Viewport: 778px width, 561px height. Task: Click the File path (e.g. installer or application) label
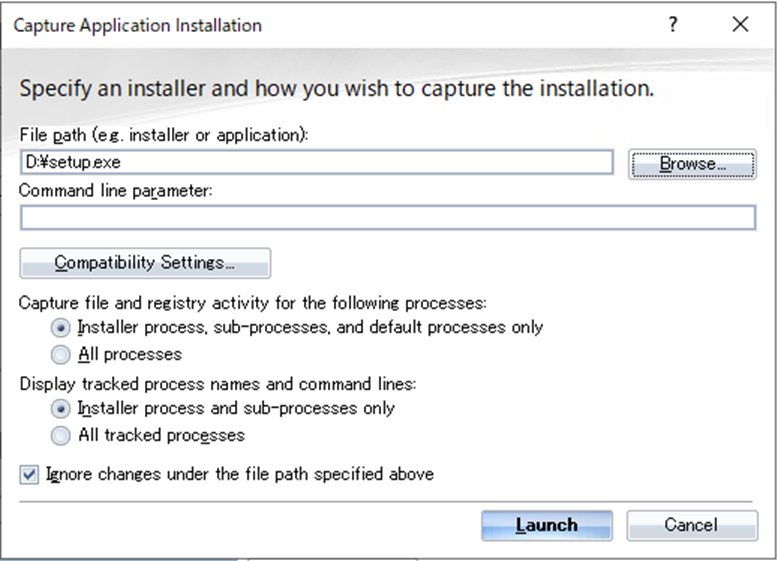point(164,134)
